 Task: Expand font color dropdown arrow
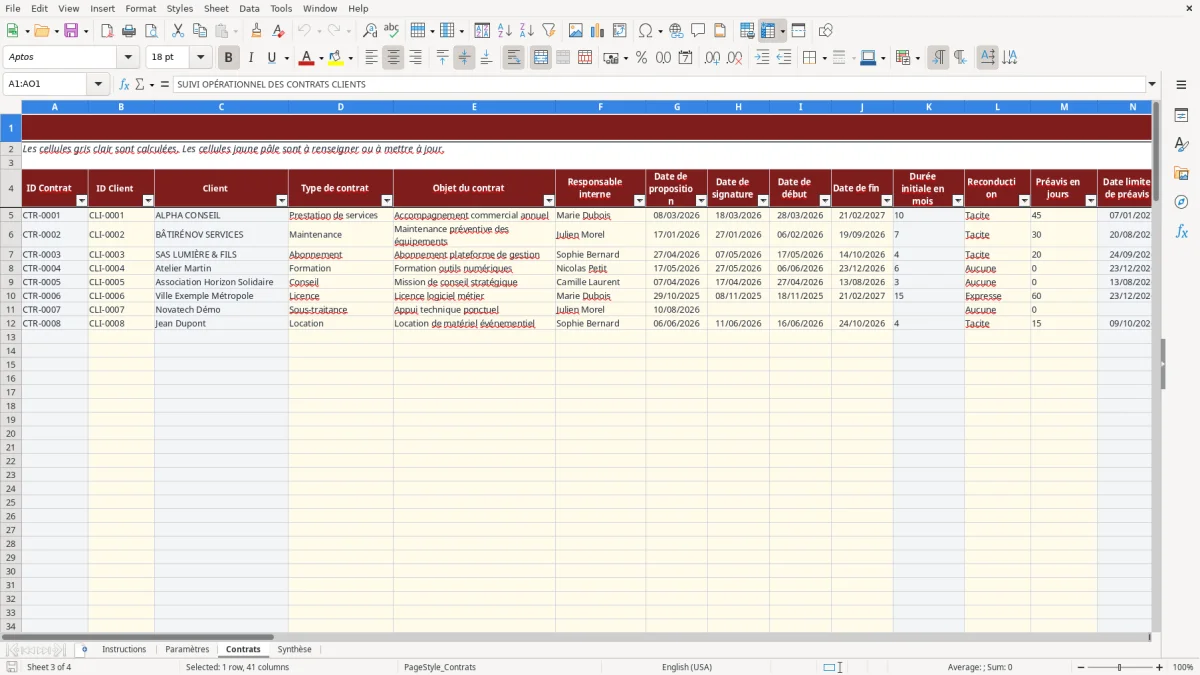pos(320,58)
